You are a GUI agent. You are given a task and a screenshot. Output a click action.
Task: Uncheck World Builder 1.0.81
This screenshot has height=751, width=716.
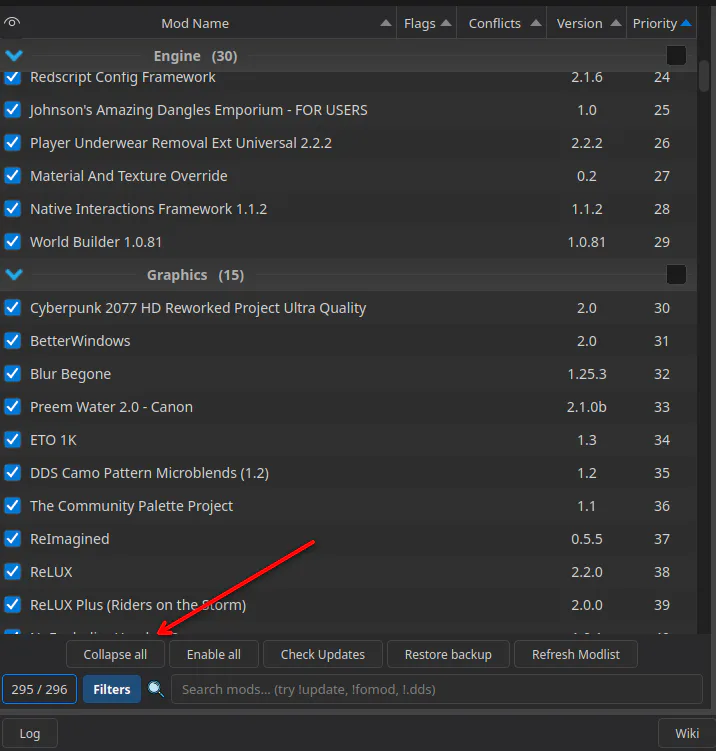(x=12, y=242)
